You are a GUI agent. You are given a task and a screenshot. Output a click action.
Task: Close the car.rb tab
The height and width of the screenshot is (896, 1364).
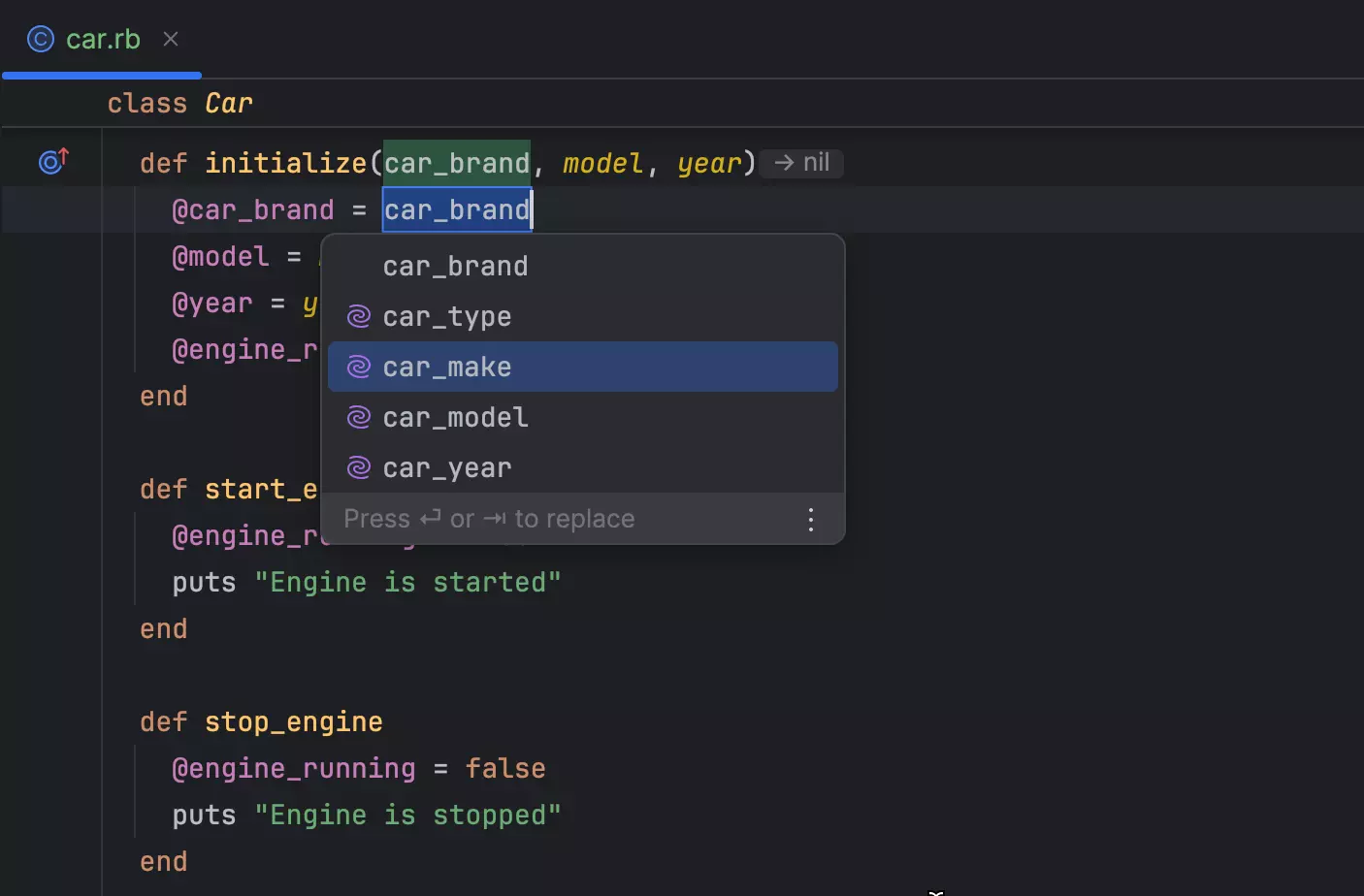171,39
